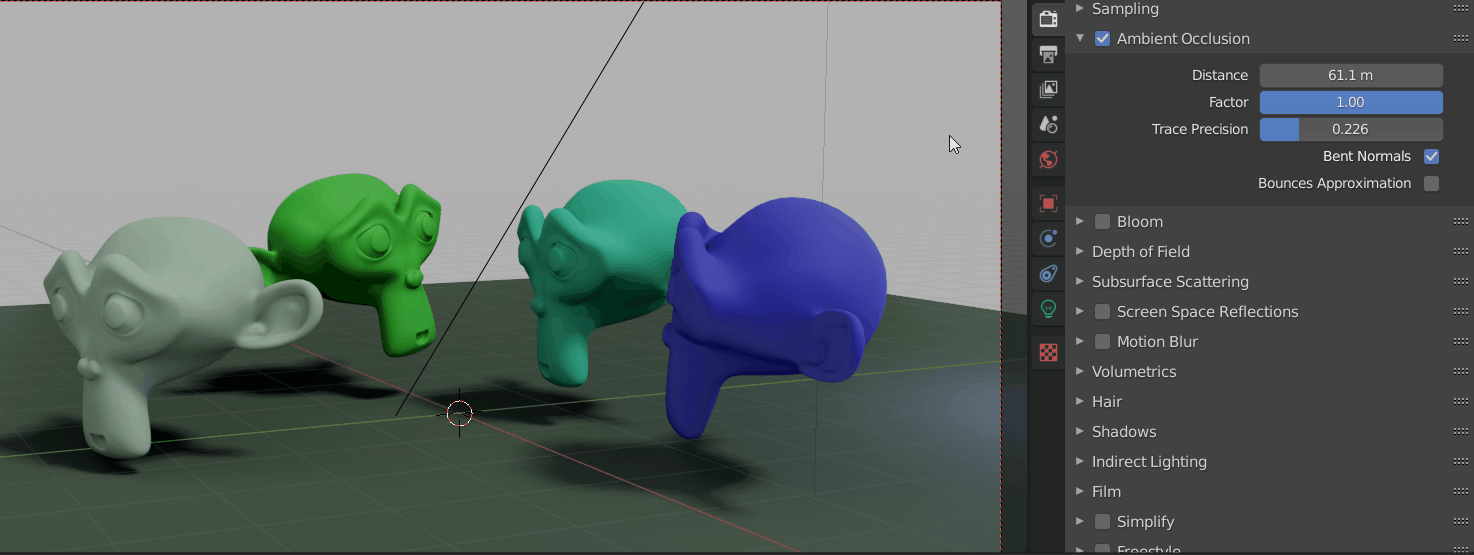Viewport: 1474px width, 555px height.
Task: Click the Simplify panel grip handle
Action: click(x=1460, y=522)
